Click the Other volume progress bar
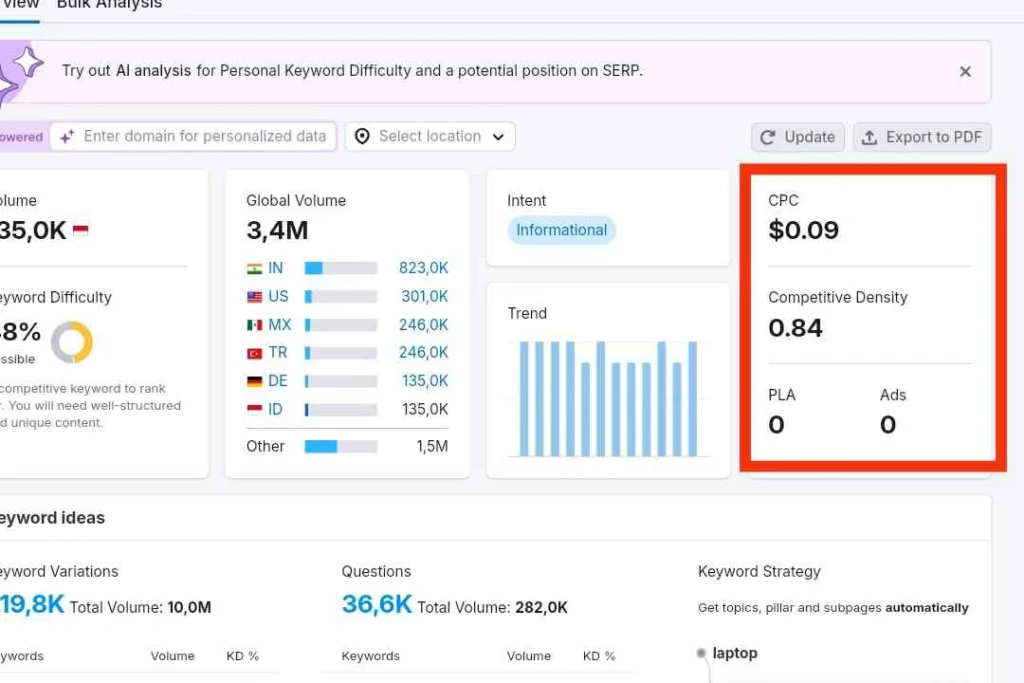 click(x=341, y=447)
